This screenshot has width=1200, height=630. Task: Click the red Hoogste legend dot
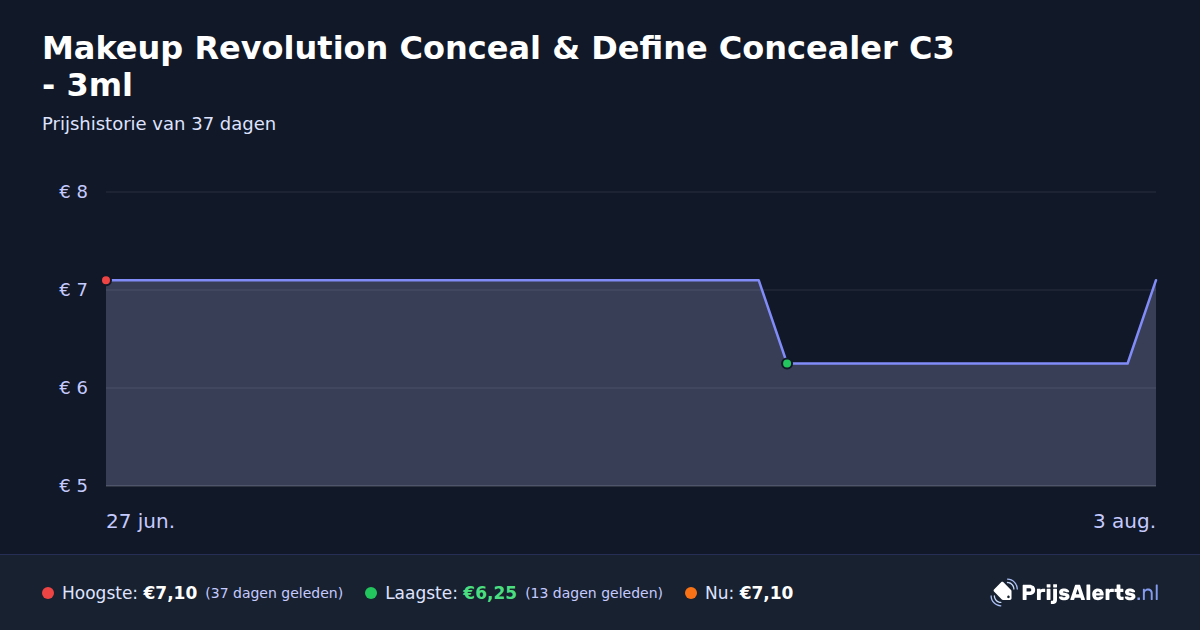[48, 593]
